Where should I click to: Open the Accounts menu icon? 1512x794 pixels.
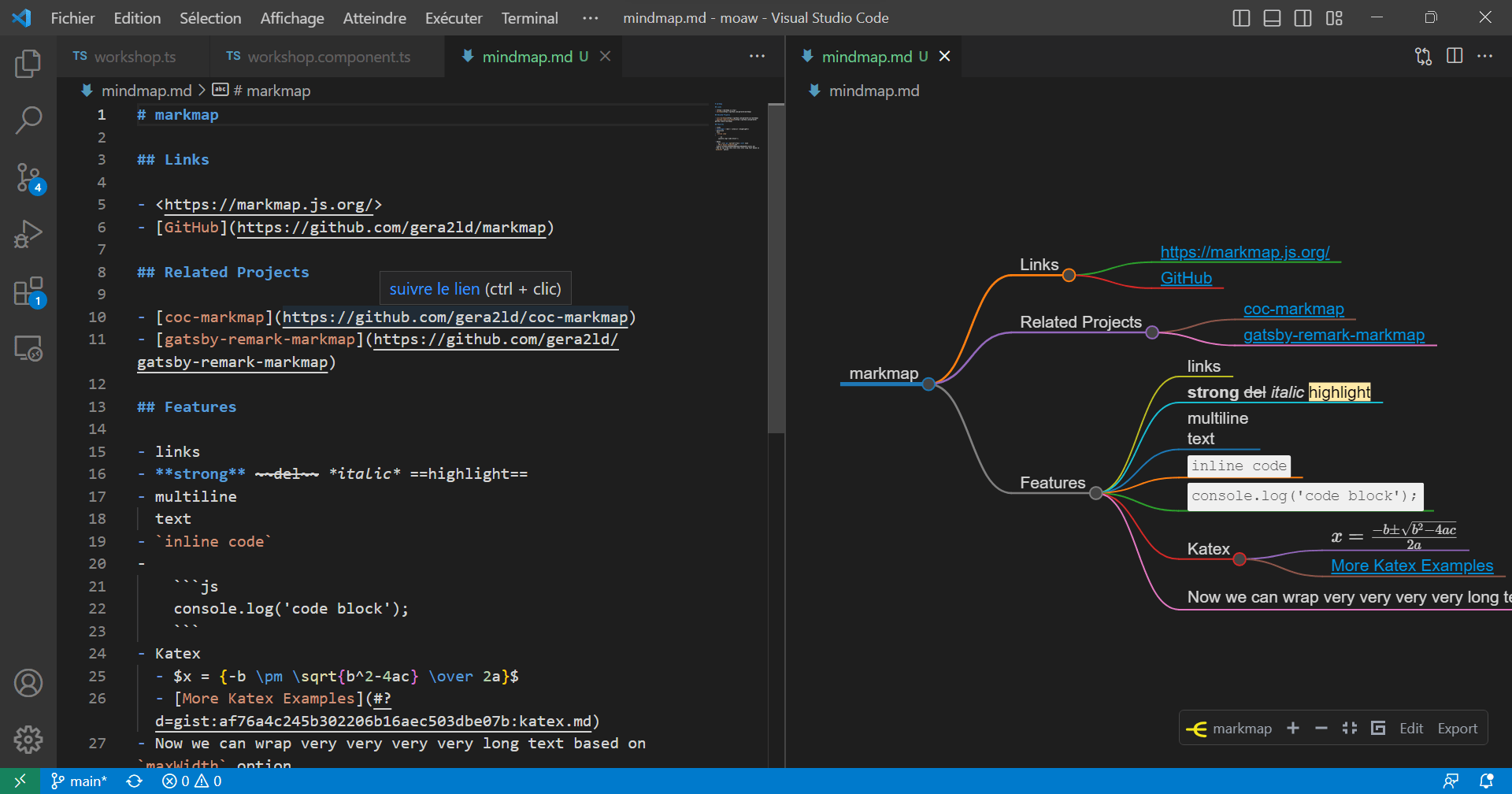coord(28,683)
